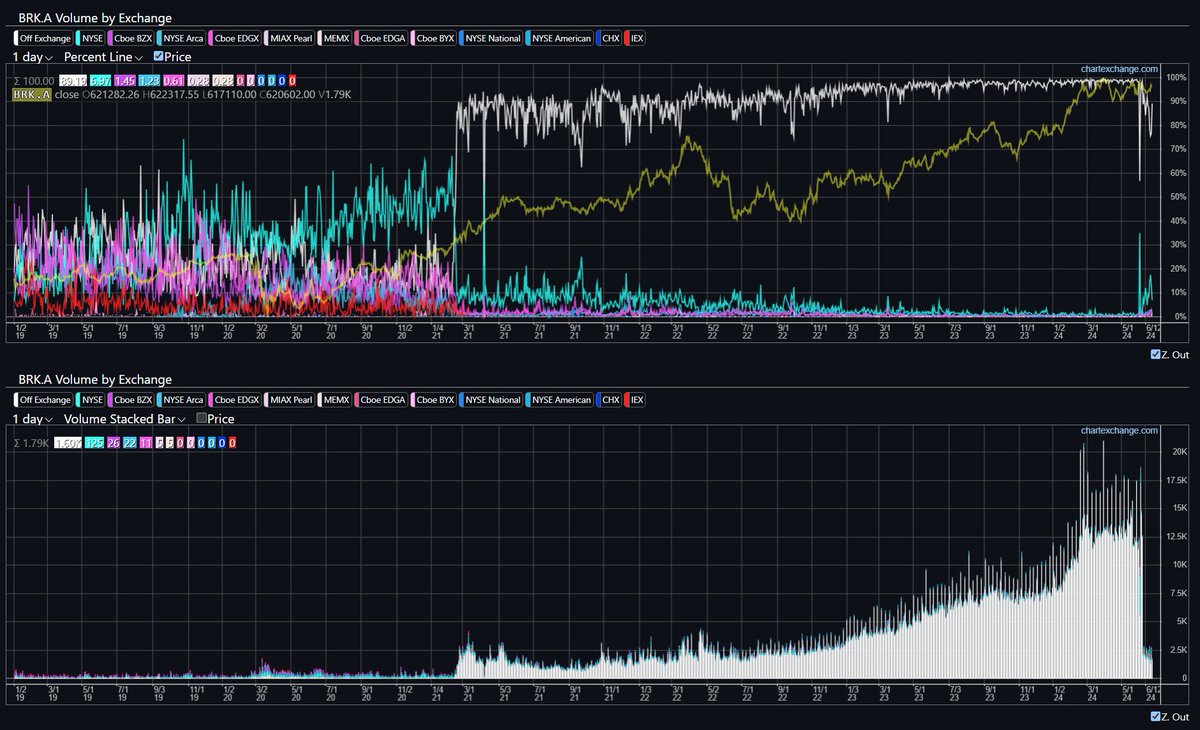The image size is (1200, 730).
Task: Click the 1.23 NYSE Arca value badge
Action: (x=149, y=80)
